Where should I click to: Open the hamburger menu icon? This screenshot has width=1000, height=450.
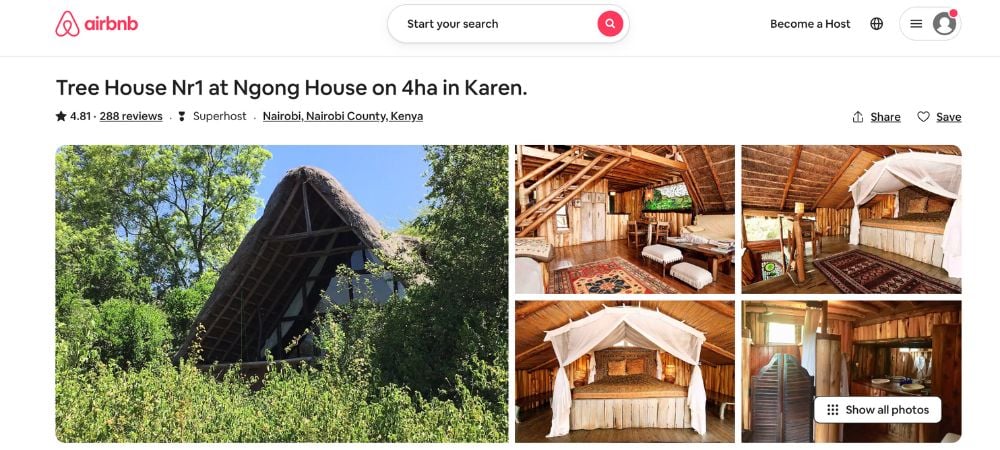tap(916, 24)
